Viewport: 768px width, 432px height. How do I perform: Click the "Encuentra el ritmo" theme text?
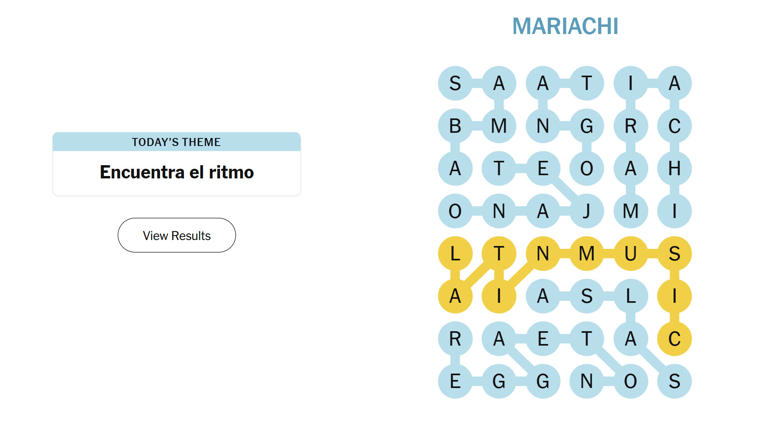[177, 172]
